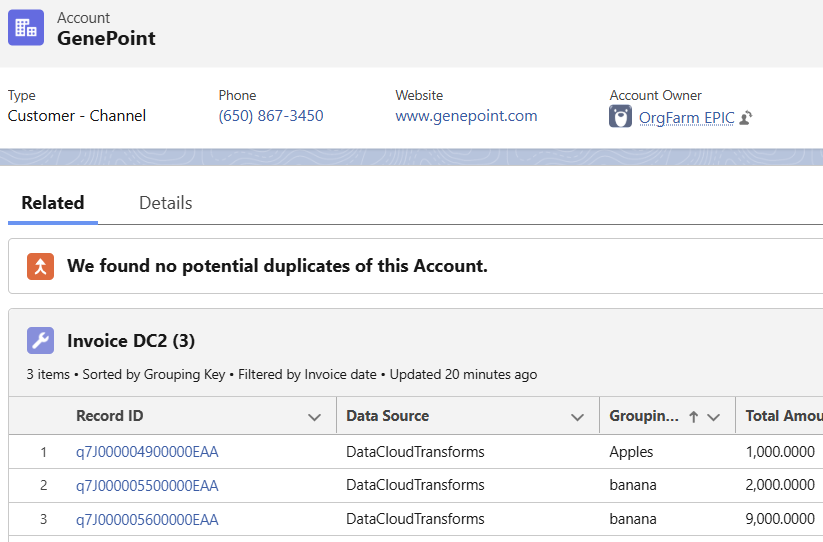The width and height of the screenshot is (823, 542).
Task: Switch to the Related tab
Action: coord(52,203)
